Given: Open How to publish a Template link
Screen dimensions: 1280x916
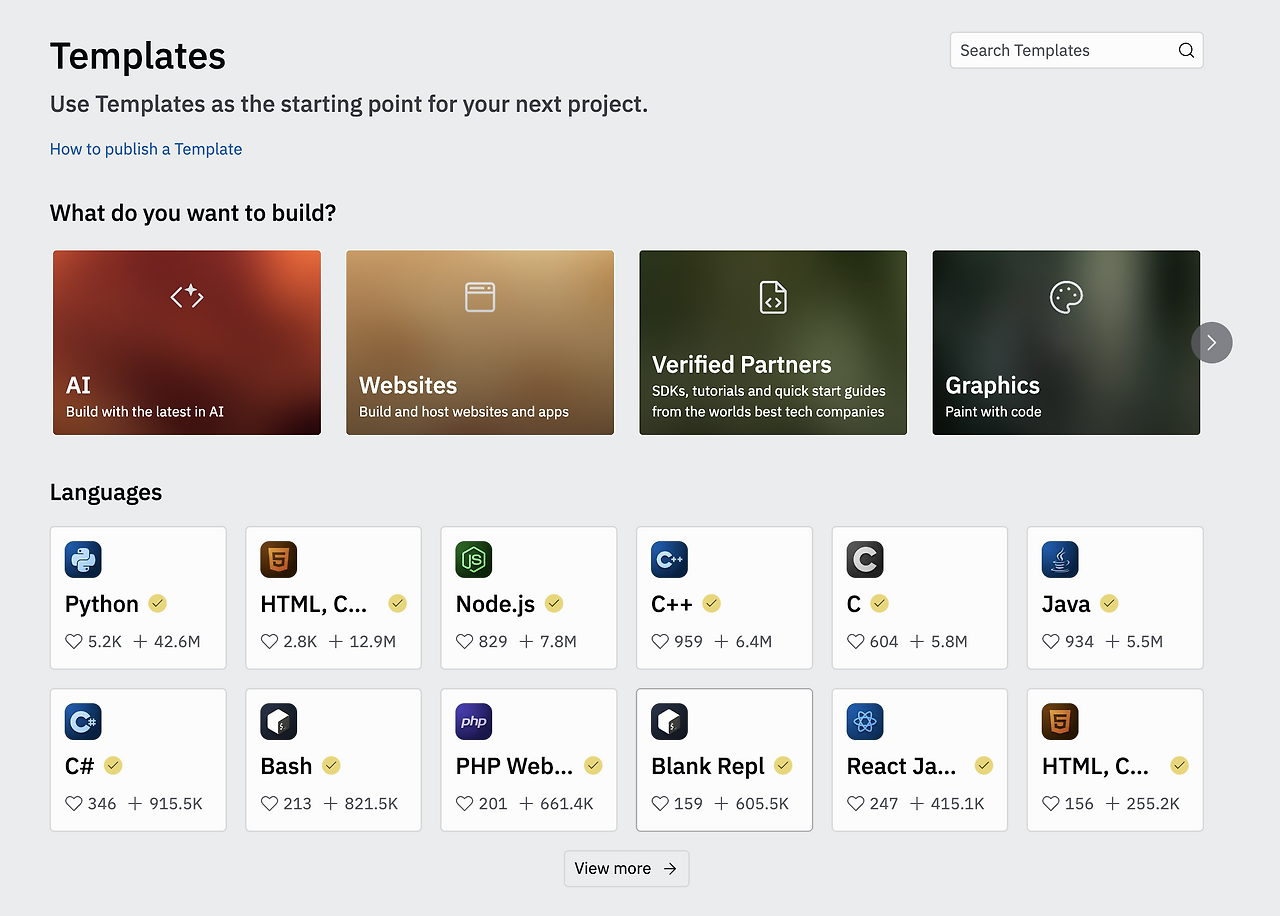Looking at the screenshot, I should pos(146,149).
